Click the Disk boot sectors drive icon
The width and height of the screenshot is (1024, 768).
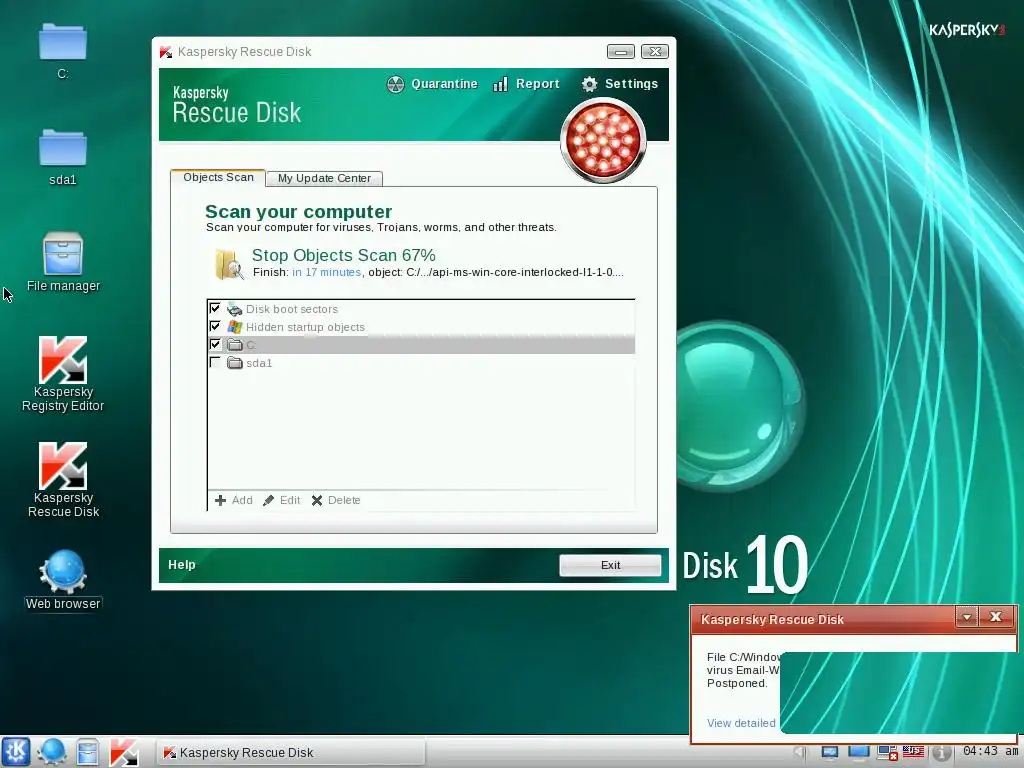click(234, 309)
